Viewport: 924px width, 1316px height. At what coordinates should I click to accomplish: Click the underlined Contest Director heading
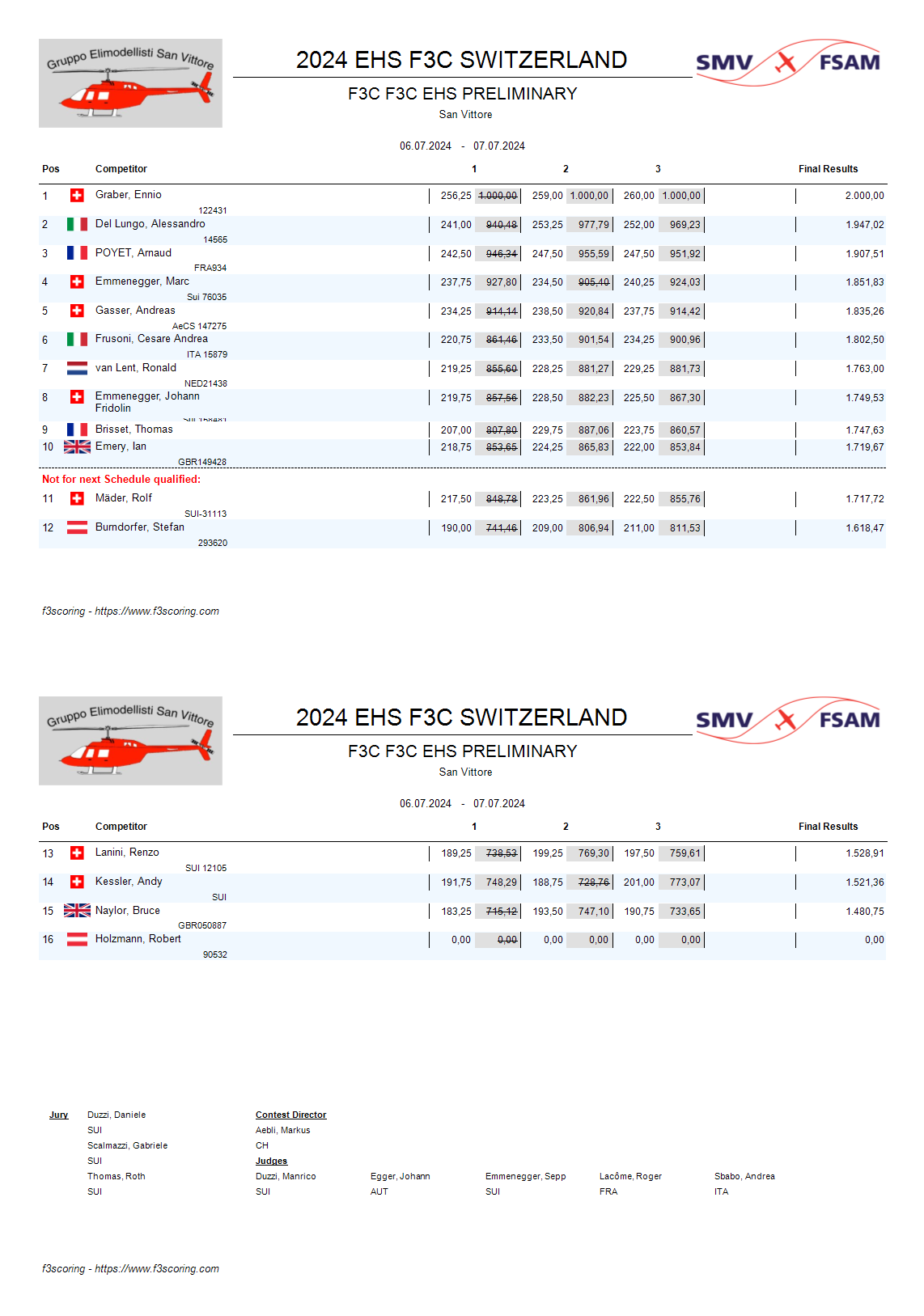[x=290, y=1115]
